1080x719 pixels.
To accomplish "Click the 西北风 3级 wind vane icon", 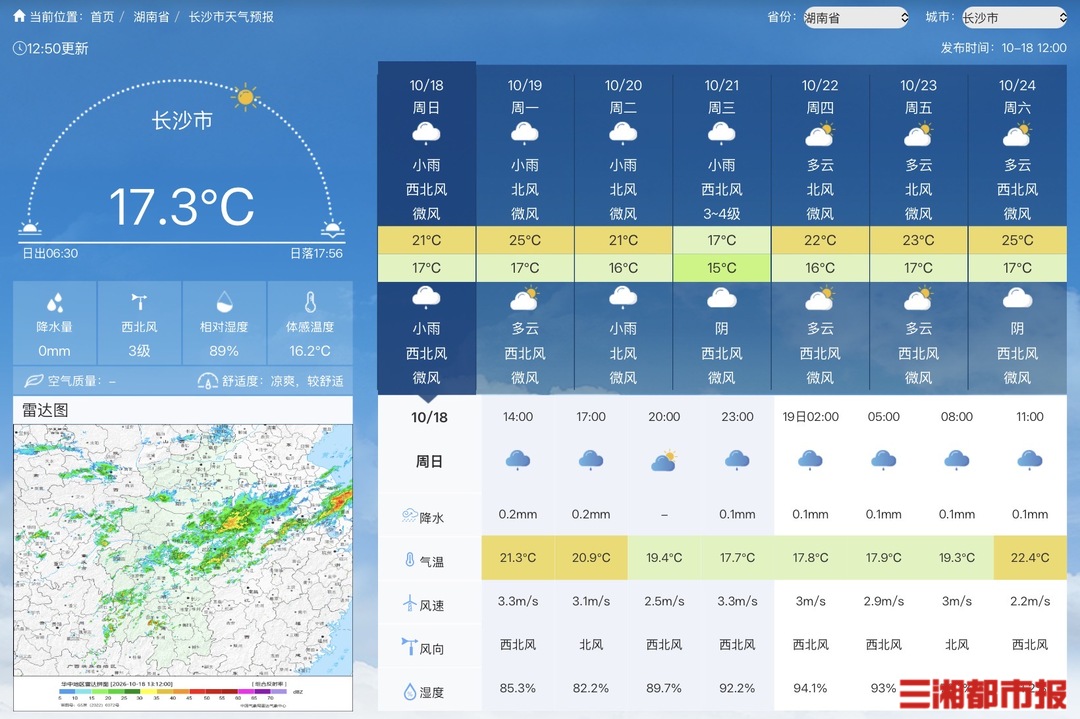I will point(139,302).
